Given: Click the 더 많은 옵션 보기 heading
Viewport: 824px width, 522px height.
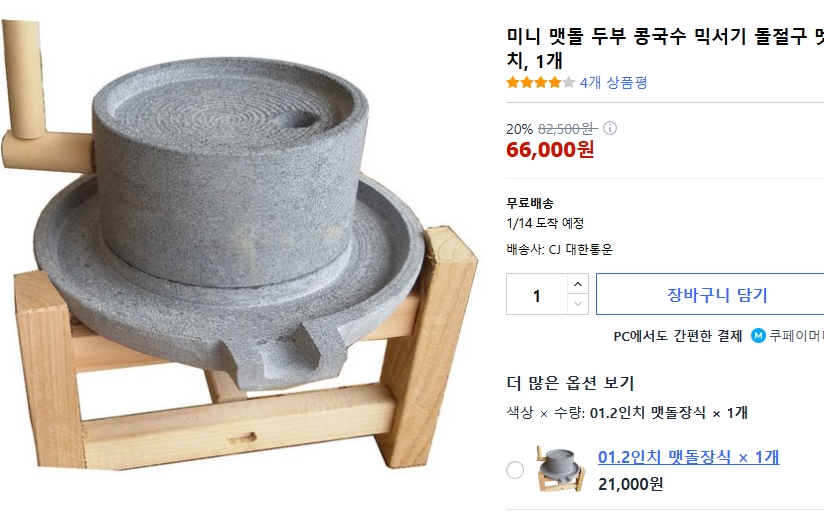Looking at the screenshot, I should (x=570, y=383).
